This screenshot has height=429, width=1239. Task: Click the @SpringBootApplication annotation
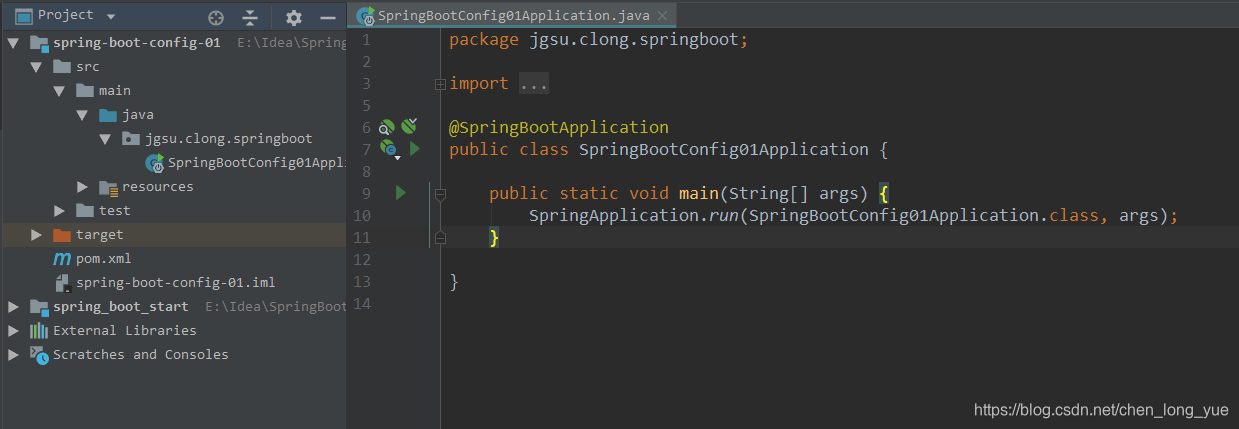[559, 128]
